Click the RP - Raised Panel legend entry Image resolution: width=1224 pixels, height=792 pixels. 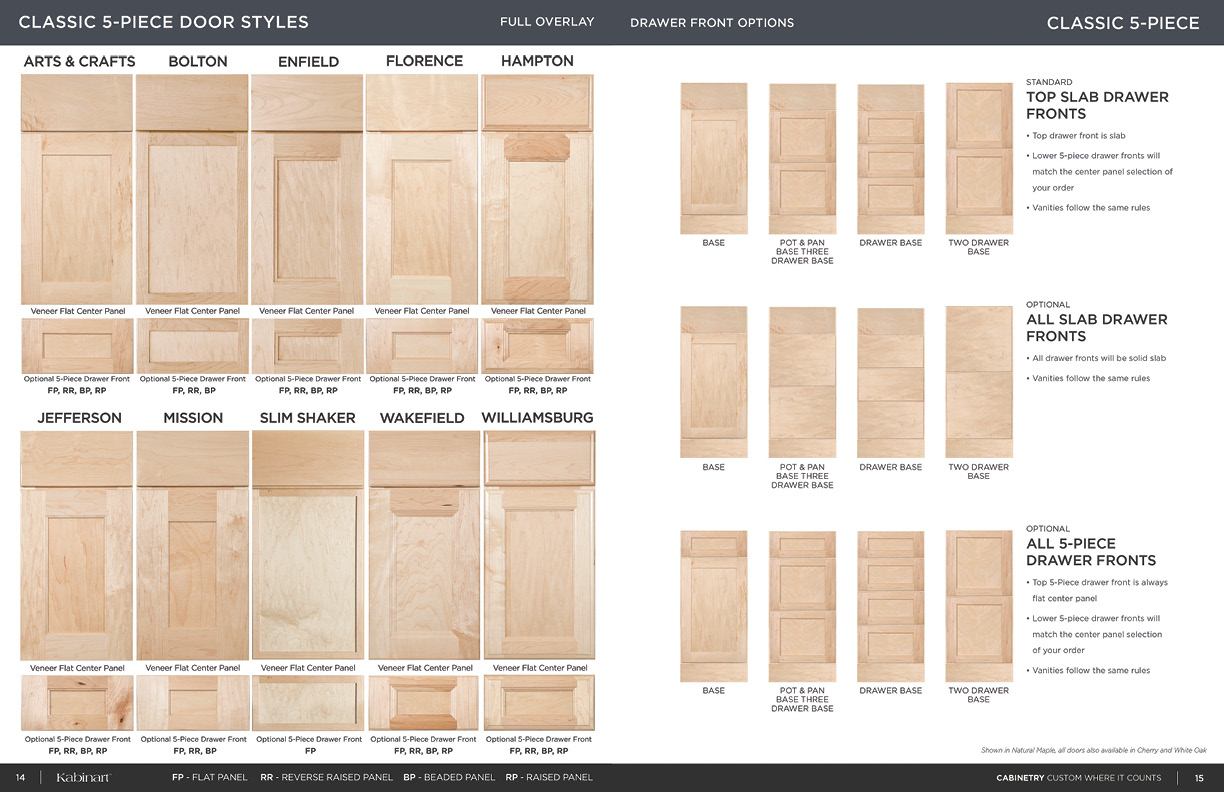tap(549, 777)
